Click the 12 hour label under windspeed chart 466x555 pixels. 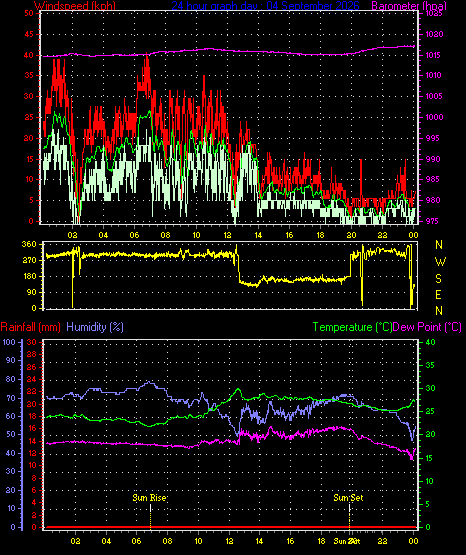[227, 235]
